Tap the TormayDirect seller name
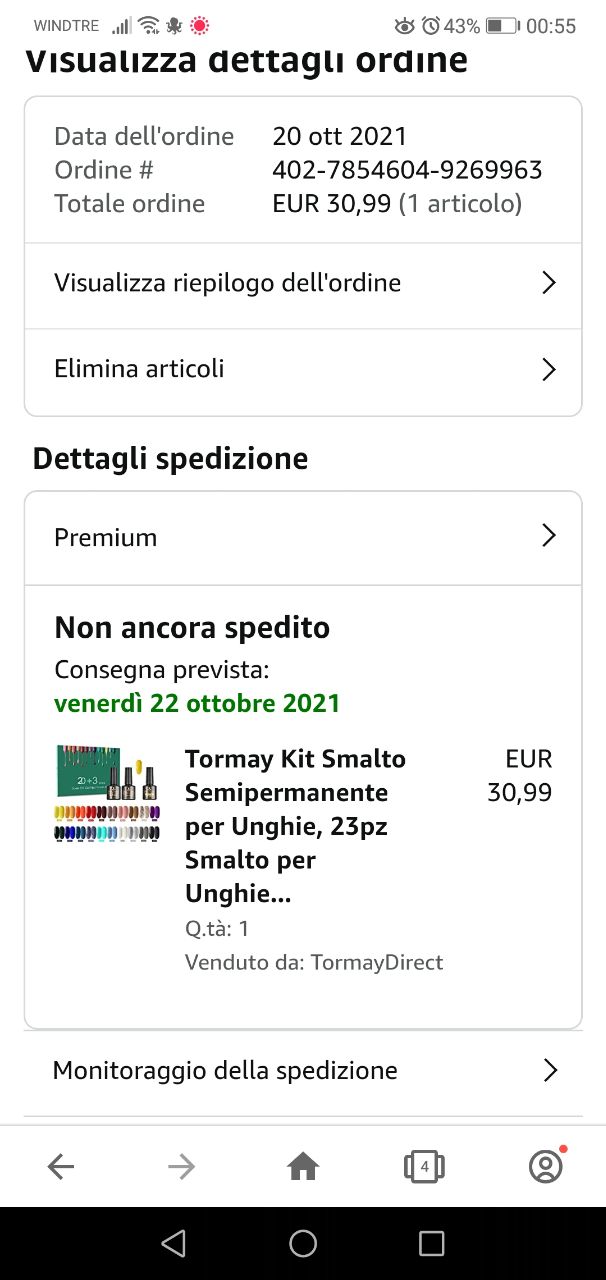The height and width of the screenshot is (1280, 606). (377, 962)
